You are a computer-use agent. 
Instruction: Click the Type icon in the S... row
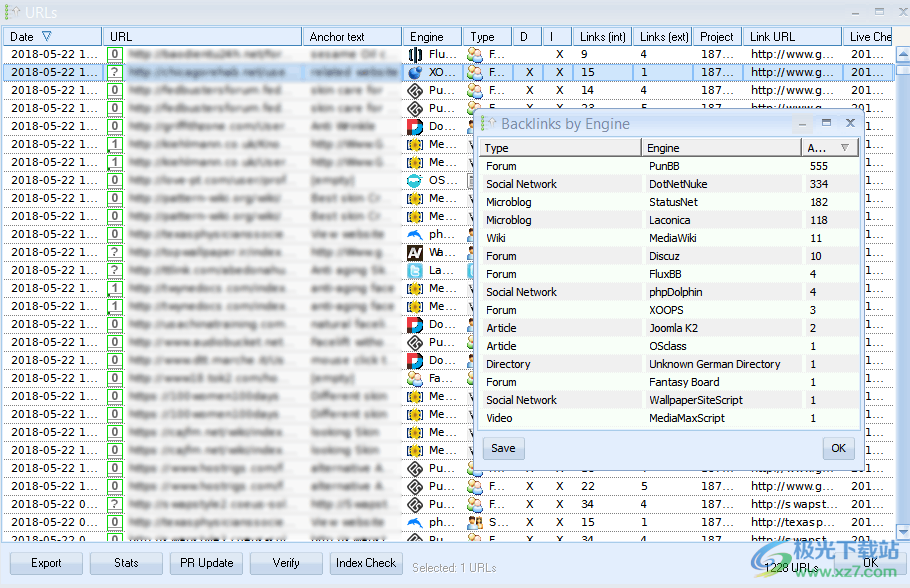[x=475, y=522]
